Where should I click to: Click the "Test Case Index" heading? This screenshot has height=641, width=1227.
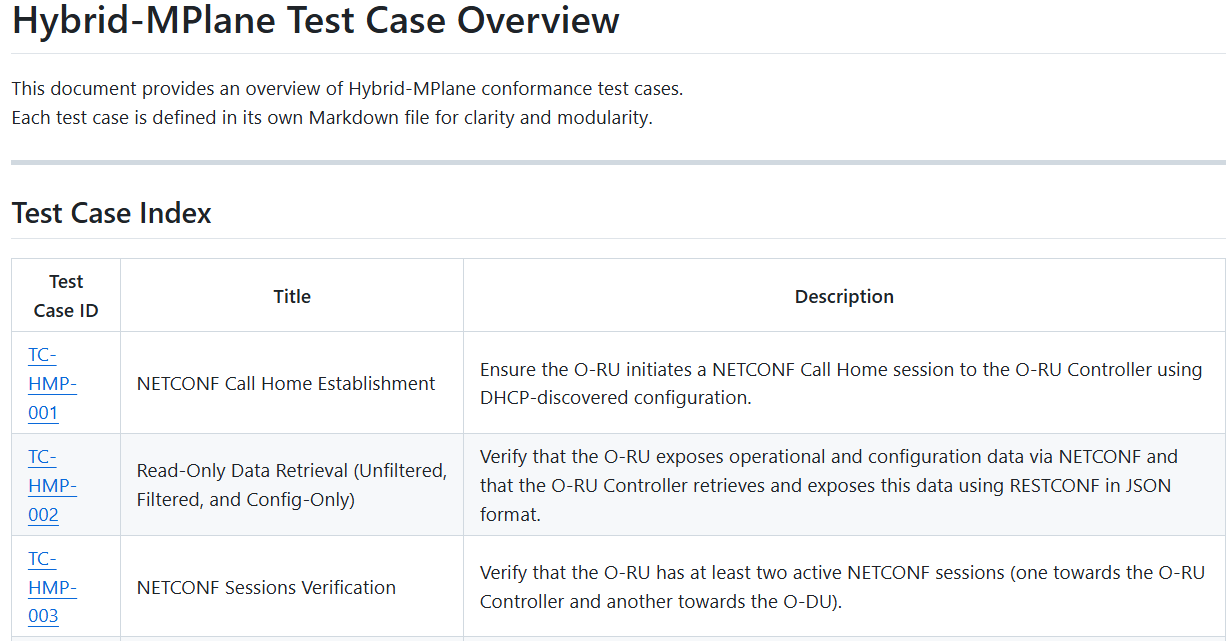(111, 213)
